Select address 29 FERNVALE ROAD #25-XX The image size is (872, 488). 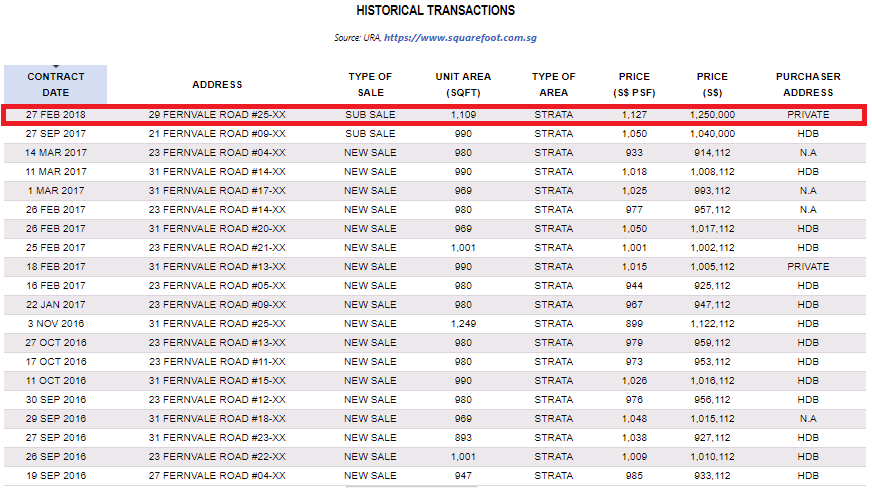point(217,114)
